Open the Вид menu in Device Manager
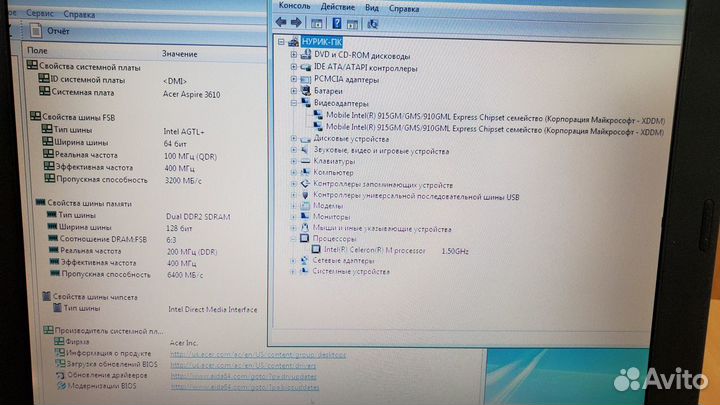720x405 pixels. click(x=372, y=8)
